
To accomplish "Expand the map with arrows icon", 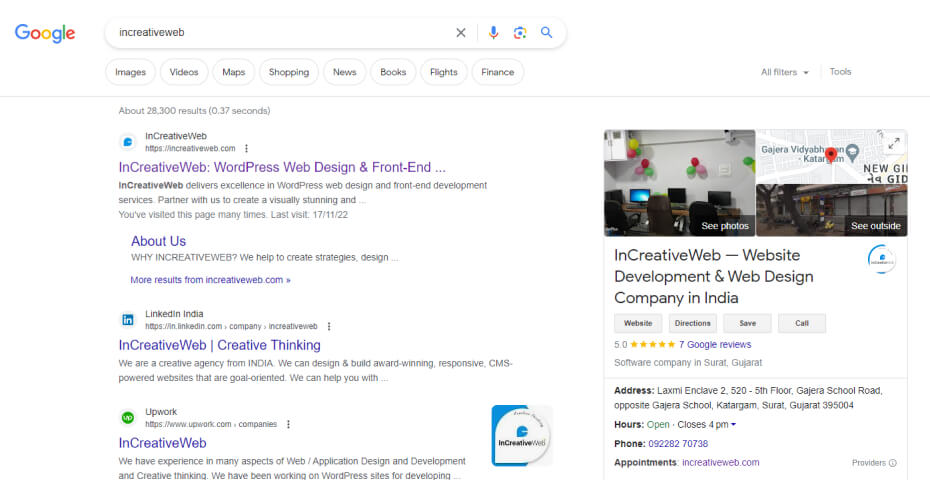I will click(894, 143).
